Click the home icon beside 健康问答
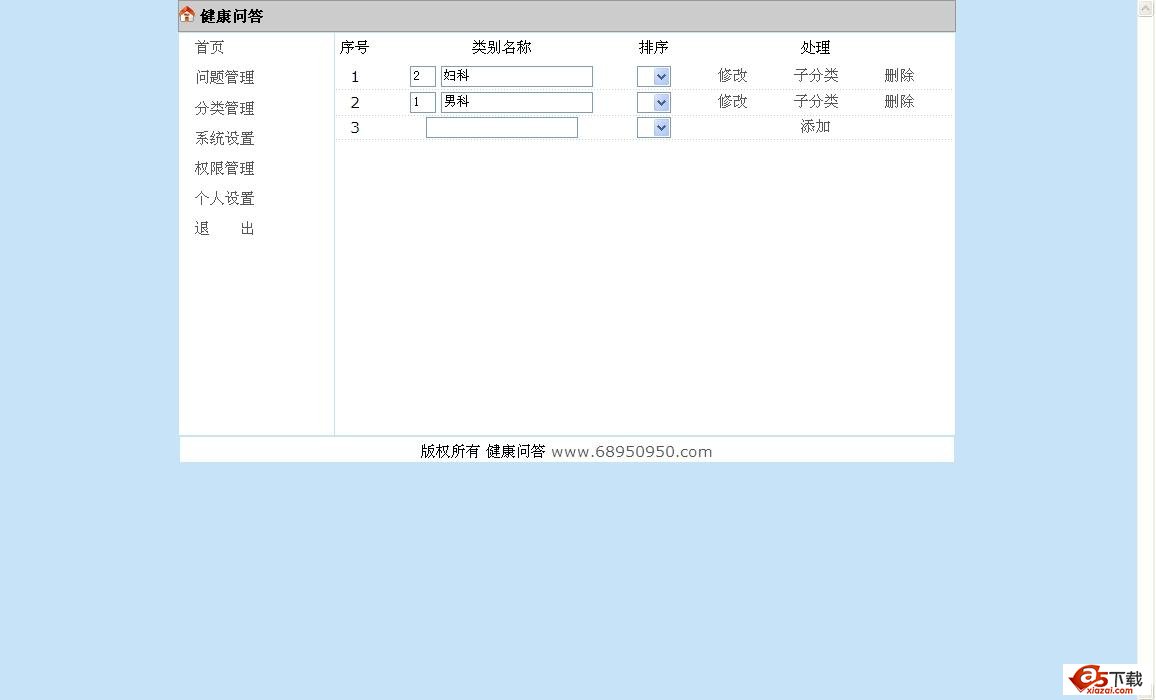 [x=187, y=15]
